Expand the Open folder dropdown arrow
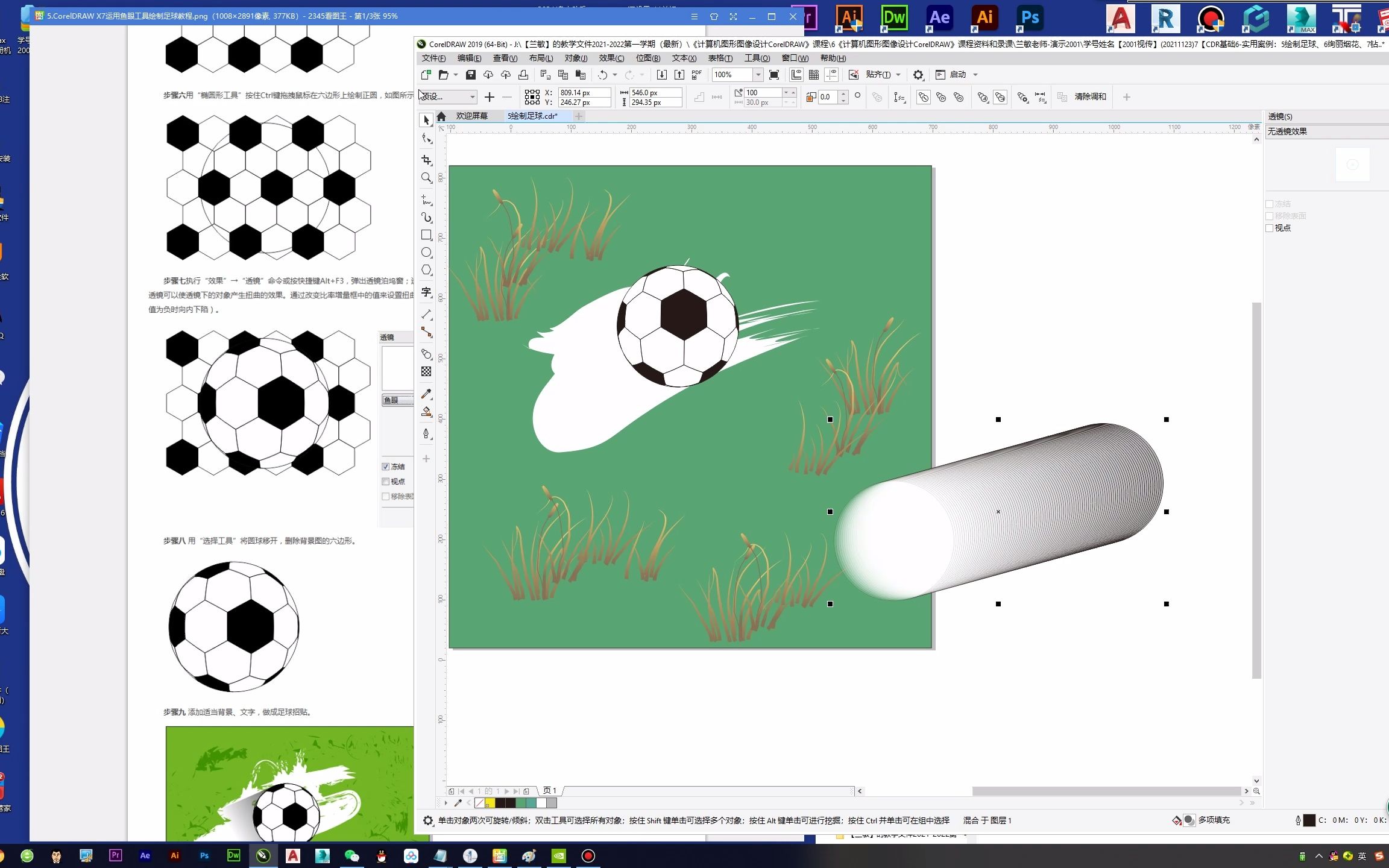1389x868 pixels. tap(456, 75)
